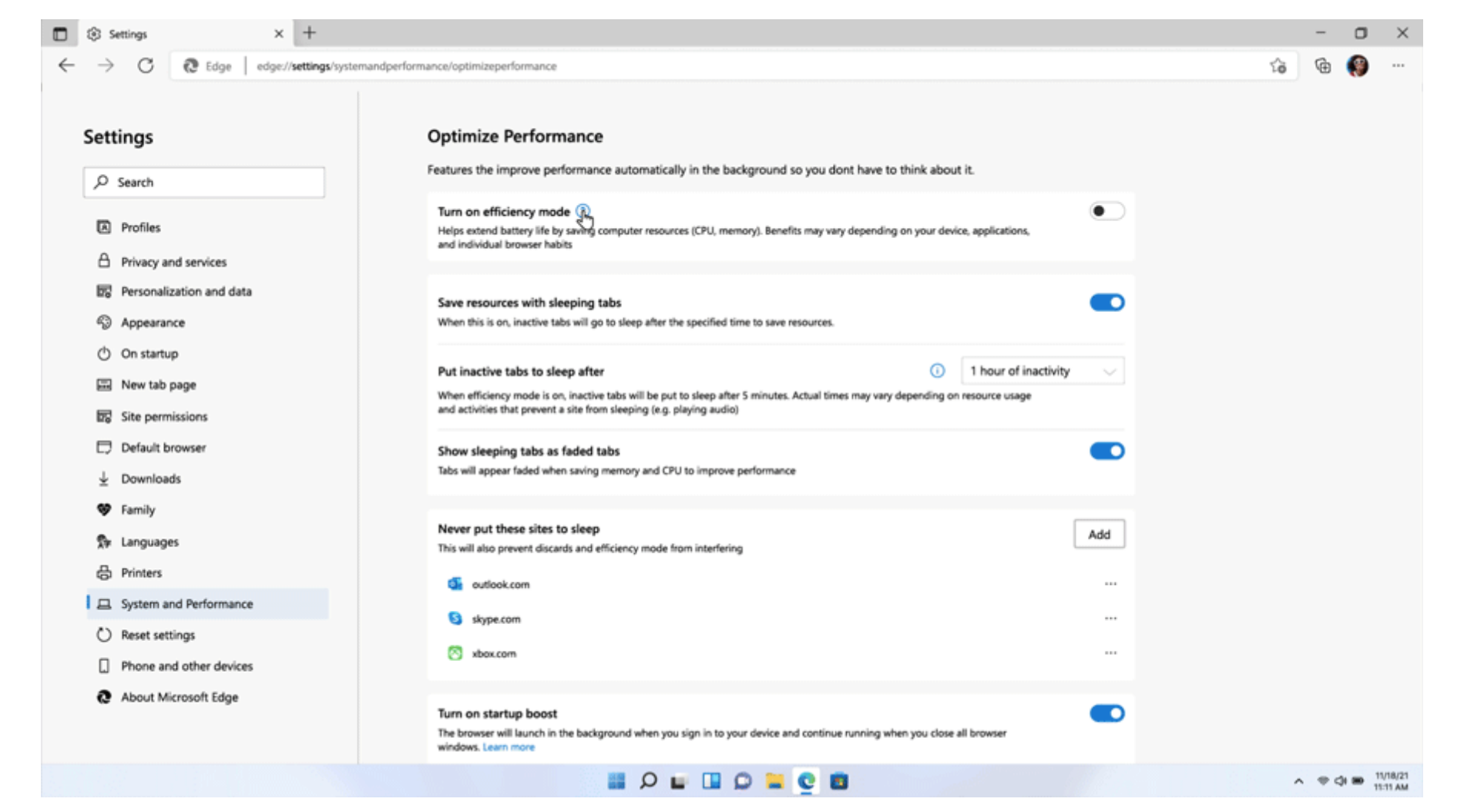
Task: Turn off Show sleeping tabs as faded
Action: (1106, 451)
